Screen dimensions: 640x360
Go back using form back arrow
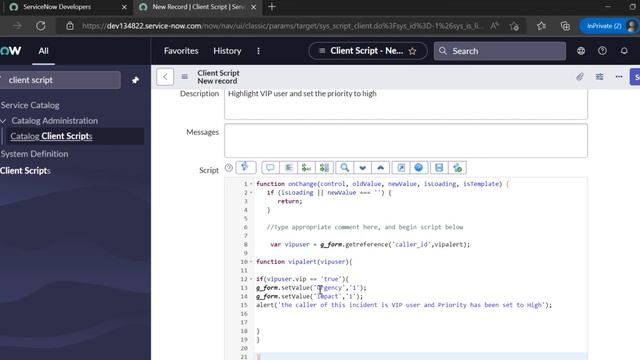pos(165,77)
